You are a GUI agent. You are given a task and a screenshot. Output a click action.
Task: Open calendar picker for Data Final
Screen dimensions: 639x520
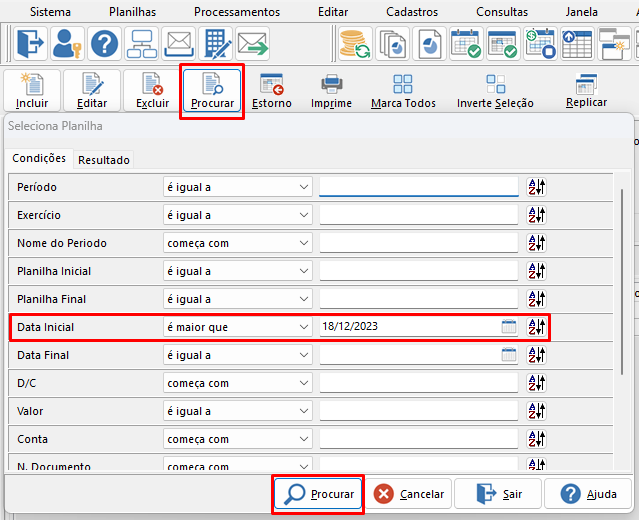509,355
